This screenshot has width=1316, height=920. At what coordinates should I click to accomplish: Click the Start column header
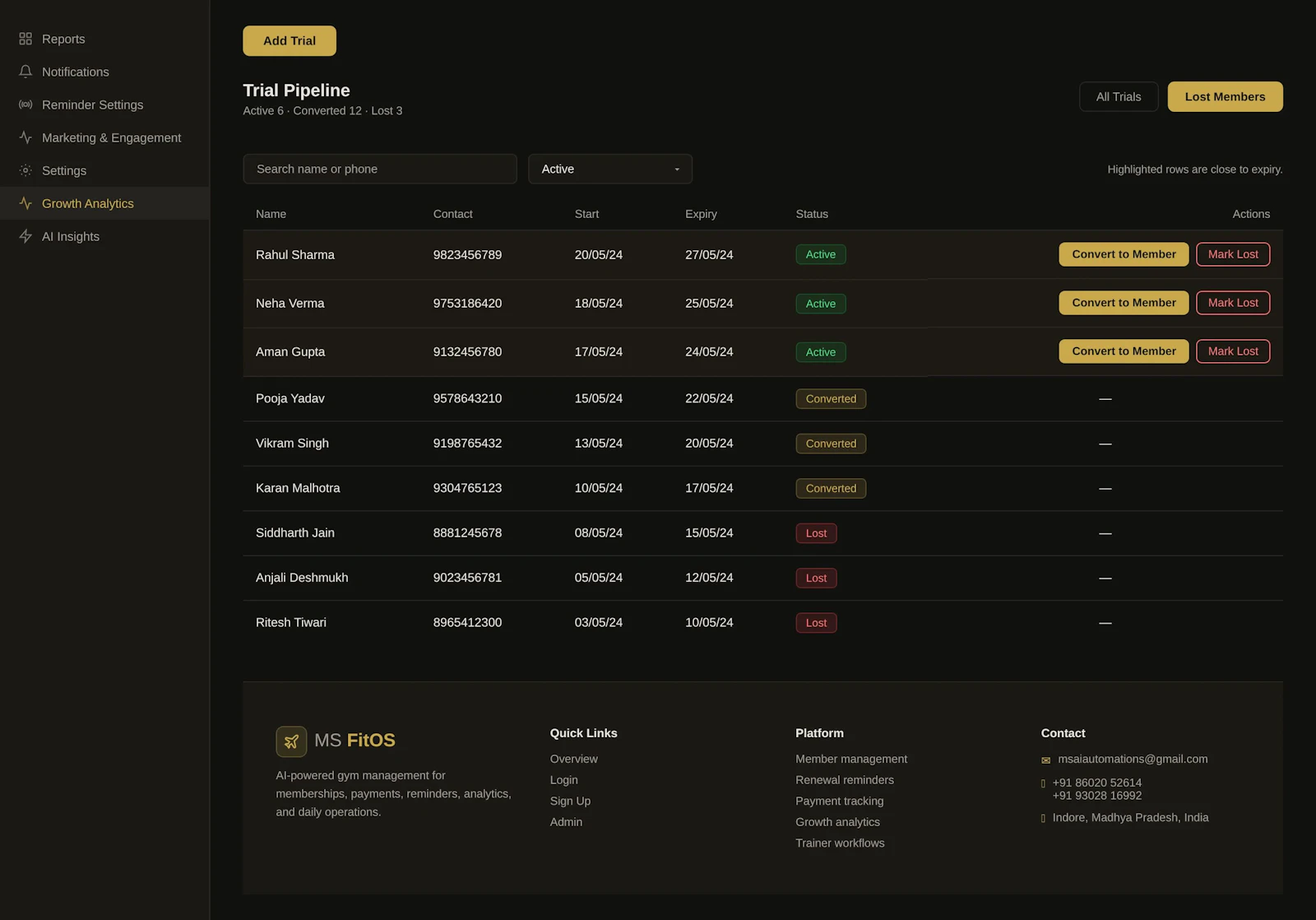tap(586, 214)
